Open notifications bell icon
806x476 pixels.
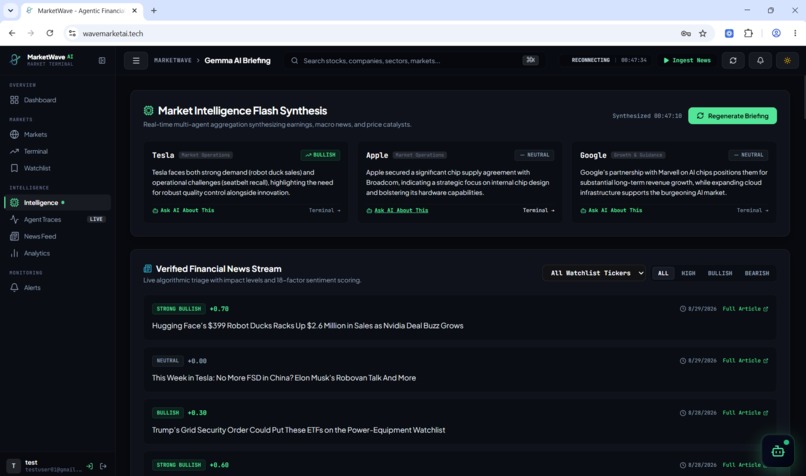coord(760,61)
